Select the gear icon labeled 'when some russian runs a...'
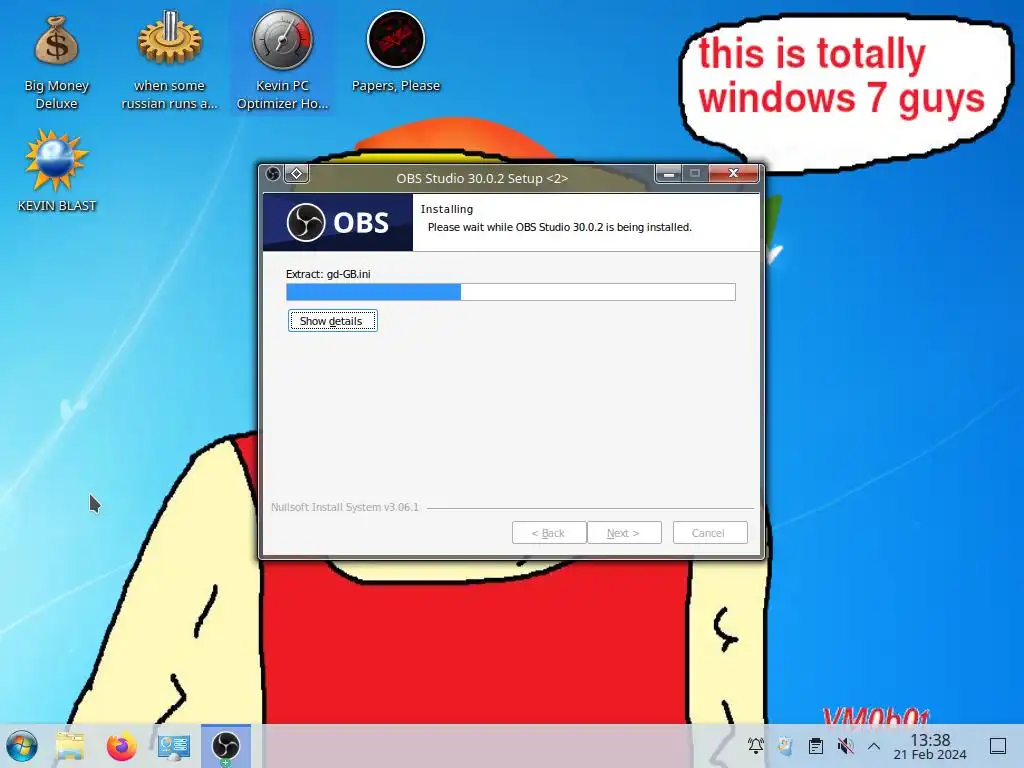 point(169,62)
